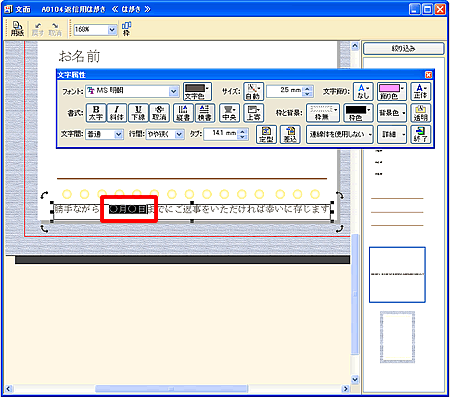Open the zoom percentage dropdown
The height and width of the screenshot is (397, 450).
click(x=112, y=30)
